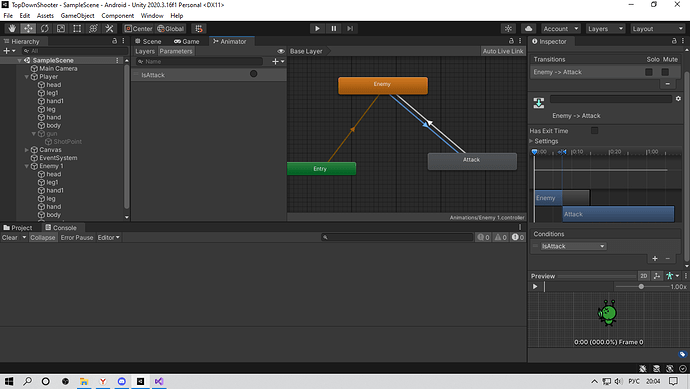Select the Rect Transform tool
The width and height of the screenshot is (690, 389).
(x=77, y=29)
